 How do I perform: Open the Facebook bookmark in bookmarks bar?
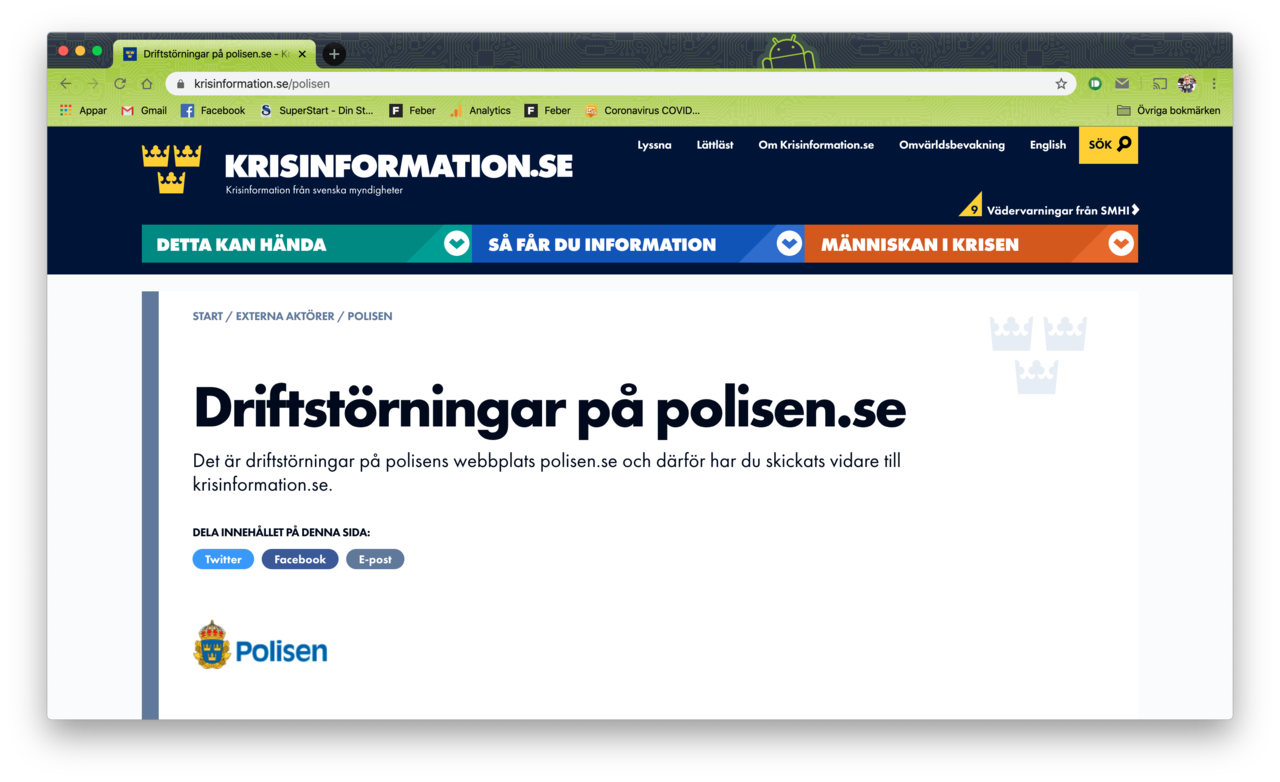pos(213,111)
